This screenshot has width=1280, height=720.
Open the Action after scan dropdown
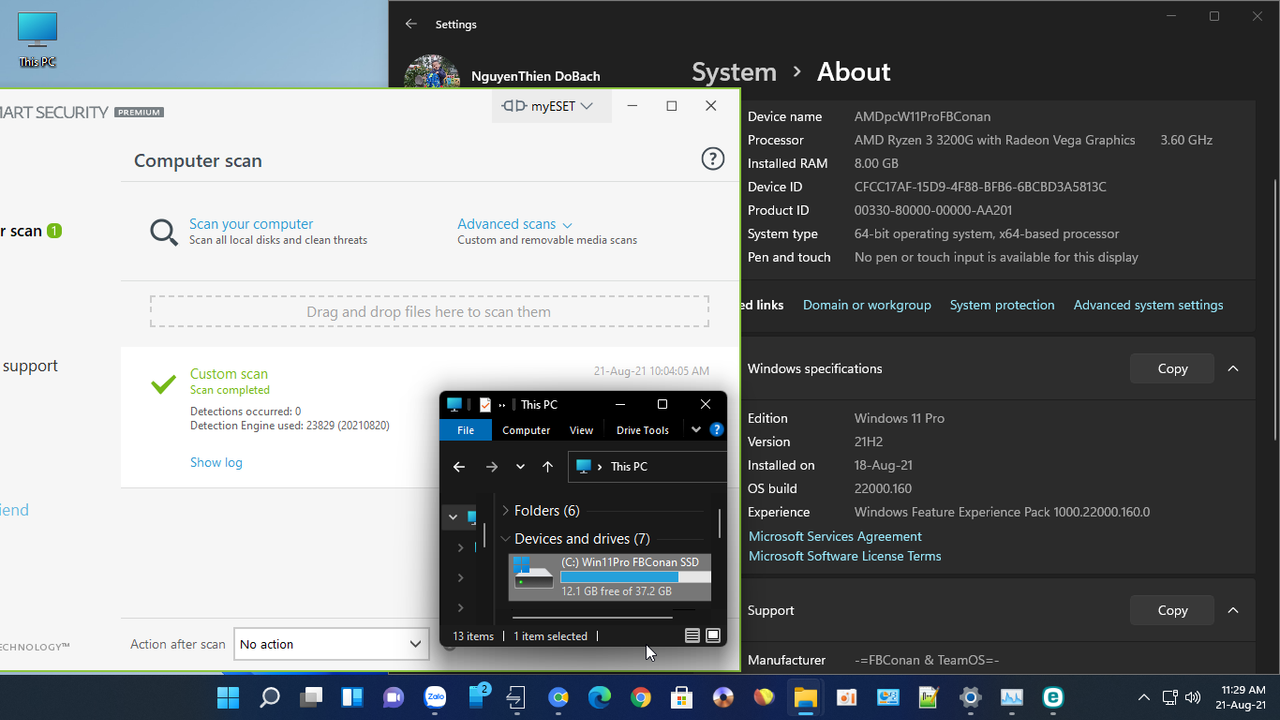(331, 644)
